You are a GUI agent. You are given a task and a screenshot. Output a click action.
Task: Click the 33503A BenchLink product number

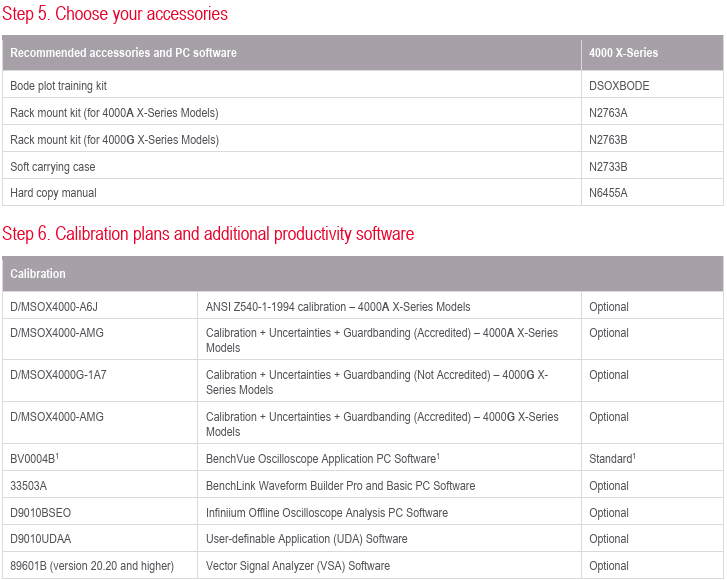coord(28,486)
